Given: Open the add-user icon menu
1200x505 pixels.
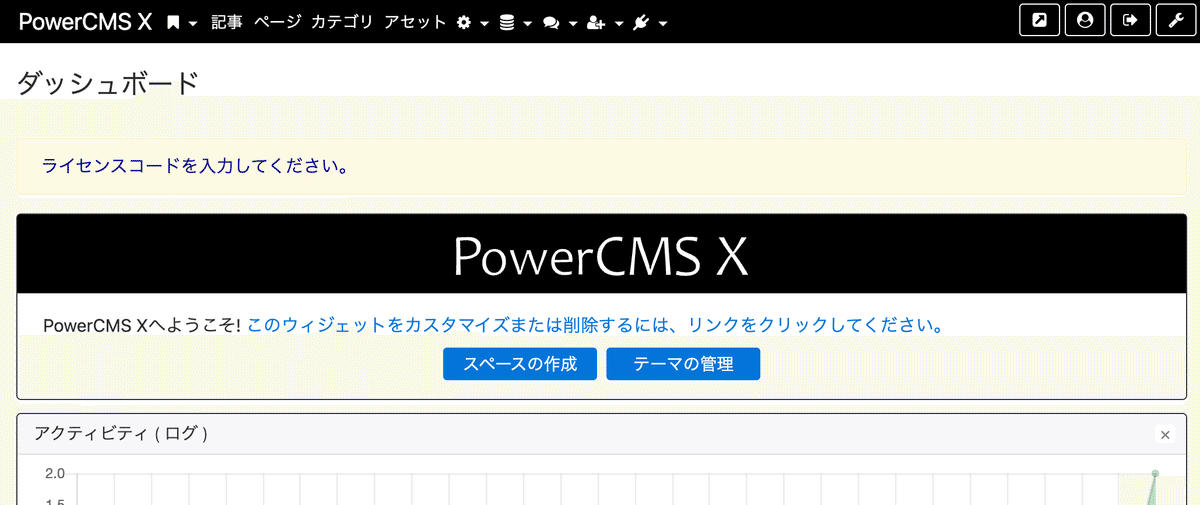Looking at the screenshot, I should [x=604, y=22].
